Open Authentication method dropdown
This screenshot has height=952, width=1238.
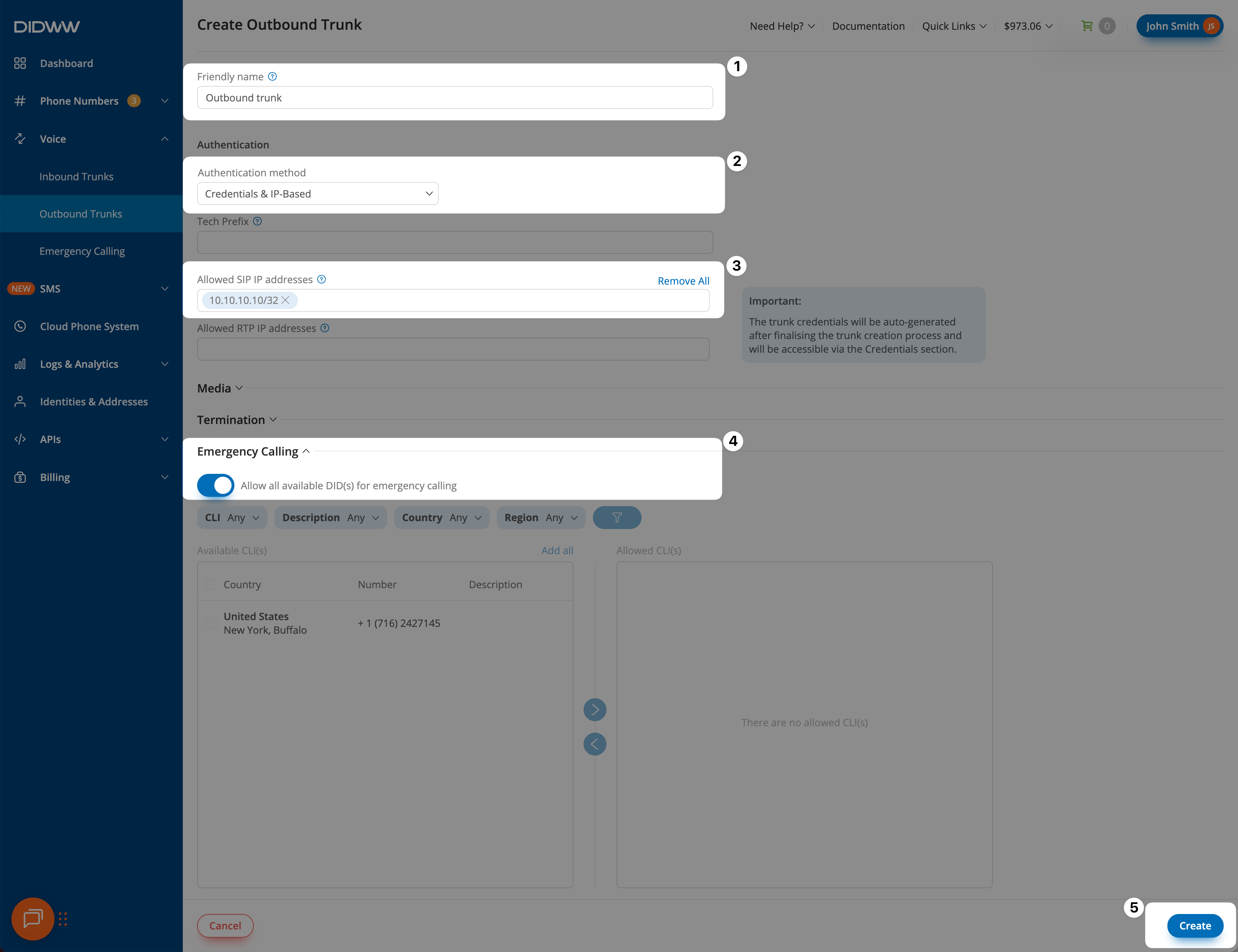[317, 194]
